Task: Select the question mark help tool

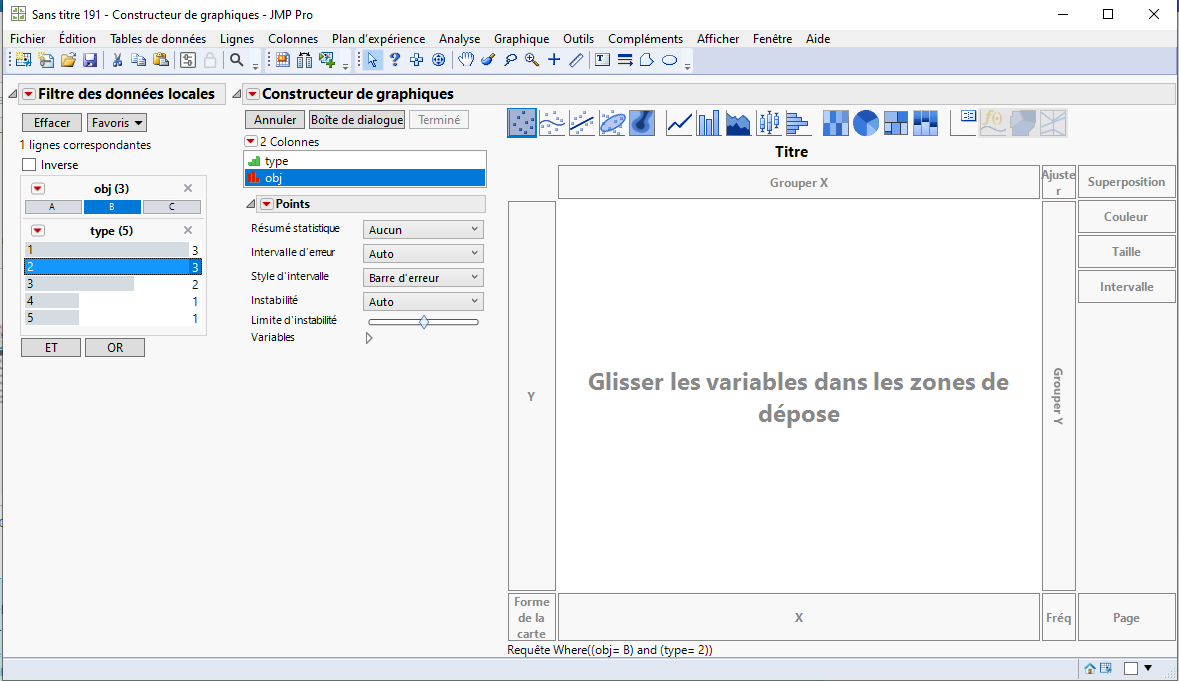Action: click(395, 60)
